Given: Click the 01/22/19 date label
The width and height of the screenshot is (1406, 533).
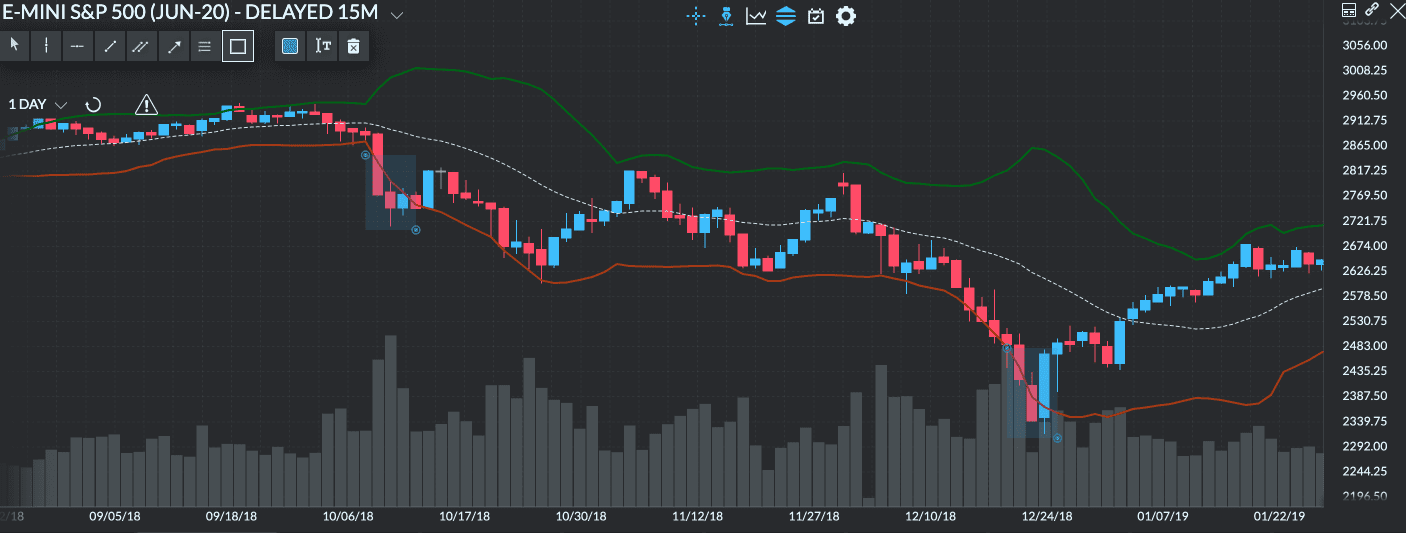Looking at the screenshot, I should pyautogui.click(x=1279, y=517).
